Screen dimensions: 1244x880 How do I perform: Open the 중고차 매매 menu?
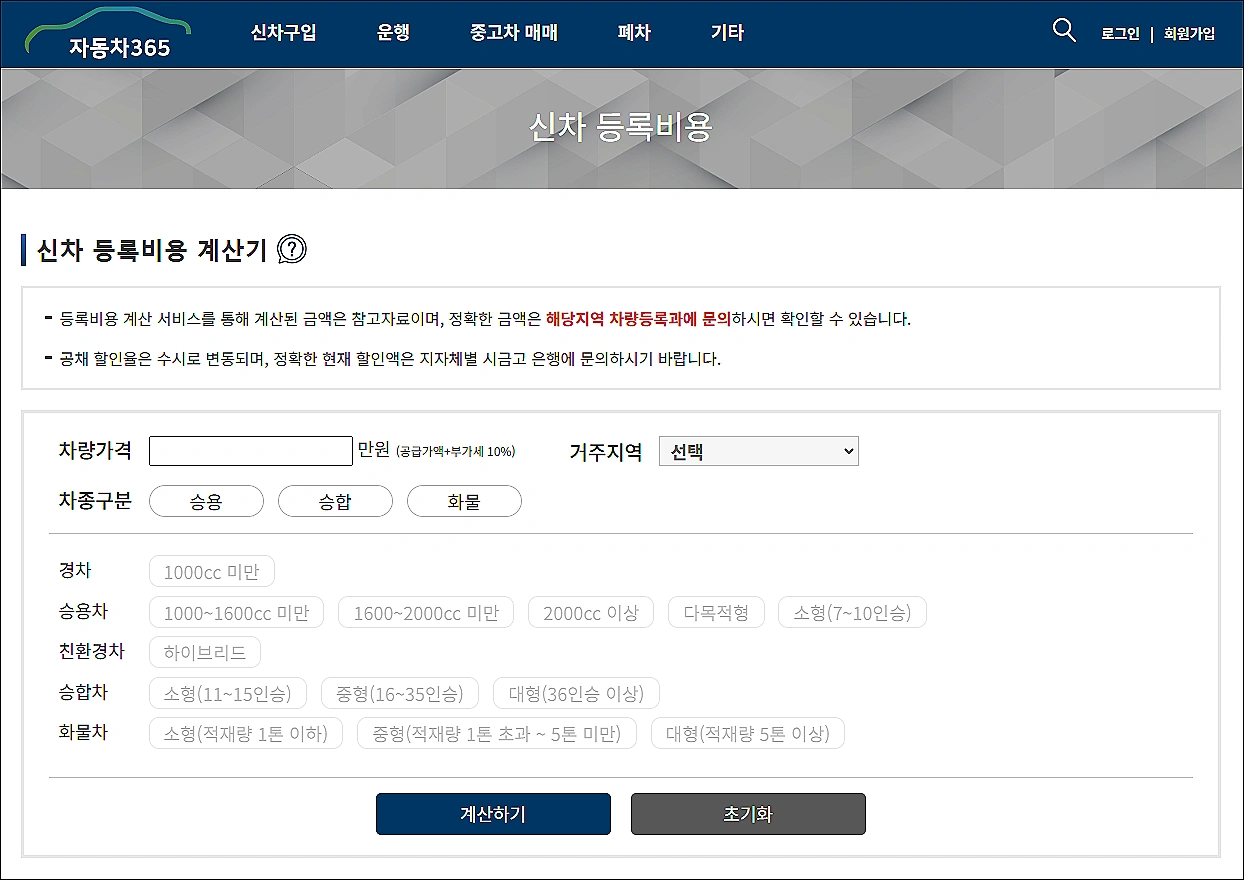point(513,32)
